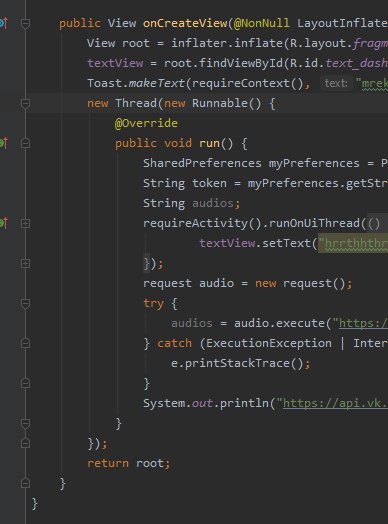The width and height of the screenshot is (388, 524).
Task: Click the 'textView = root.findViewById' line
Action: click(x=237, y=63)
